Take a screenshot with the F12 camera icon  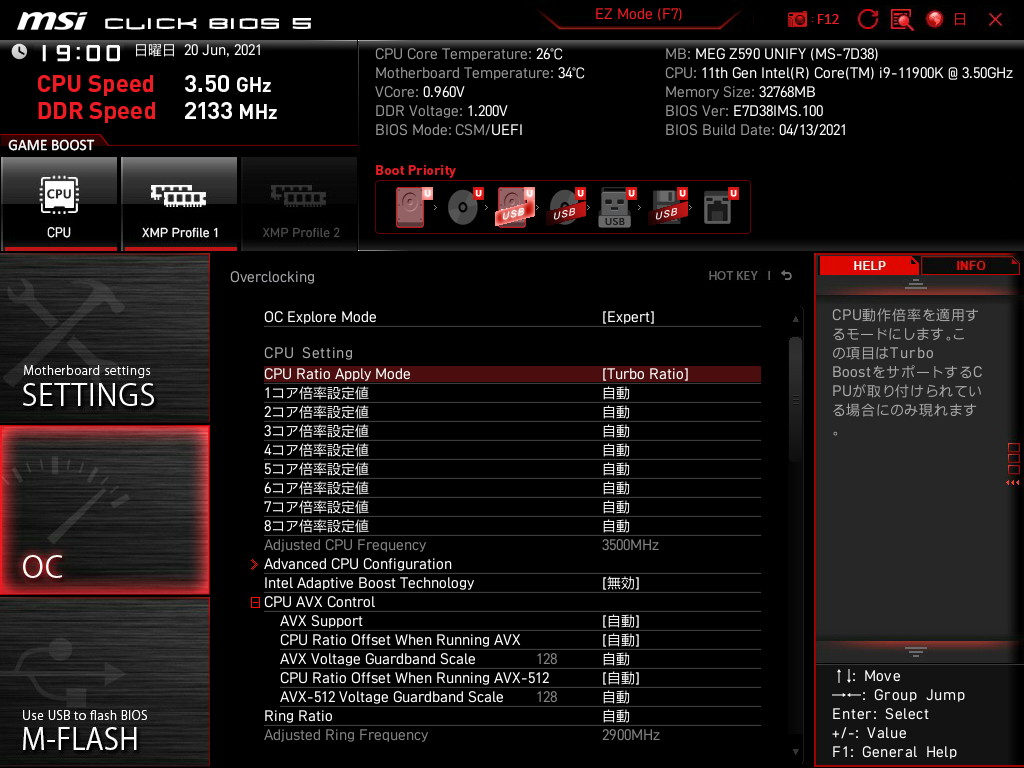[x=797, y=20]
